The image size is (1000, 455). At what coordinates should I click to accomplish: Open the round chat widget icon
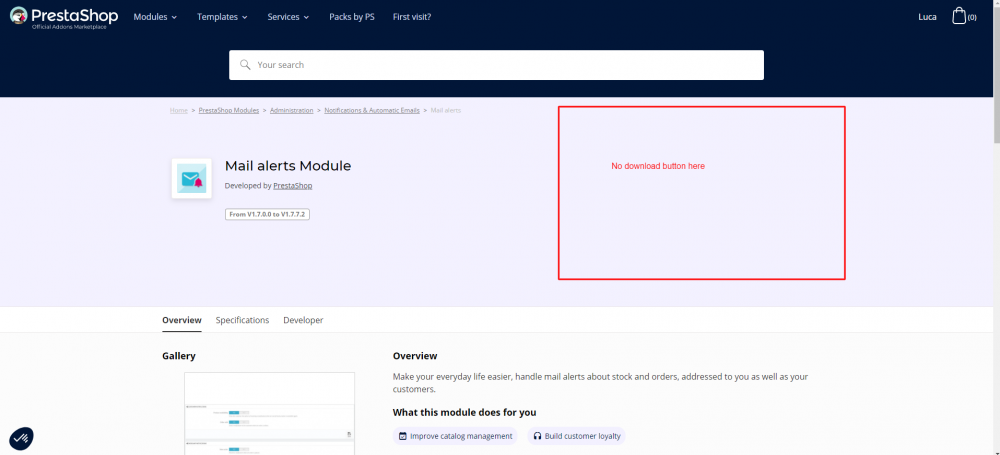point(21,438)
